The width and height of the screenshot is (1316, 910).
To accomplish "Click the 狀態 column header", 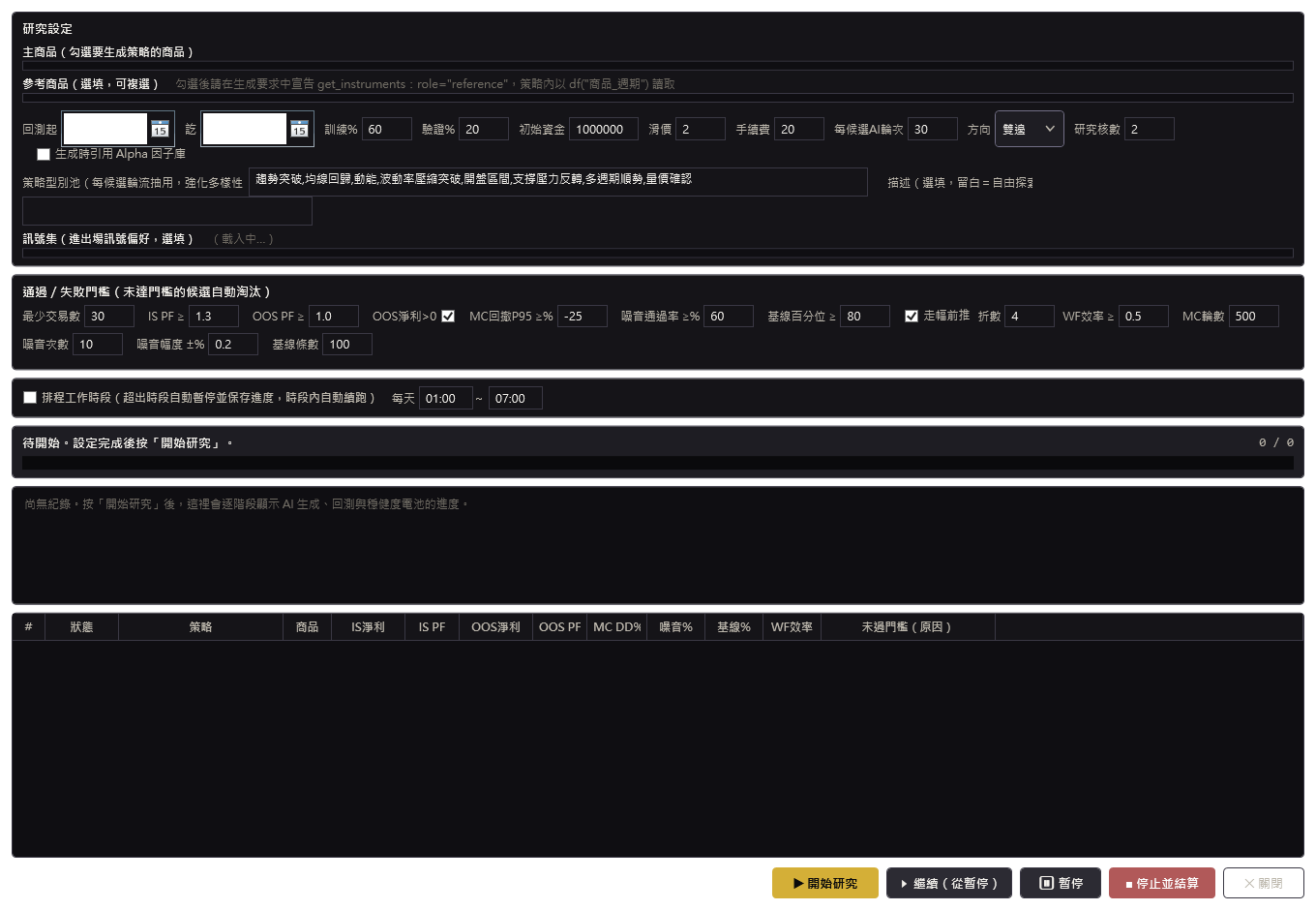I will tap(81, 626).
